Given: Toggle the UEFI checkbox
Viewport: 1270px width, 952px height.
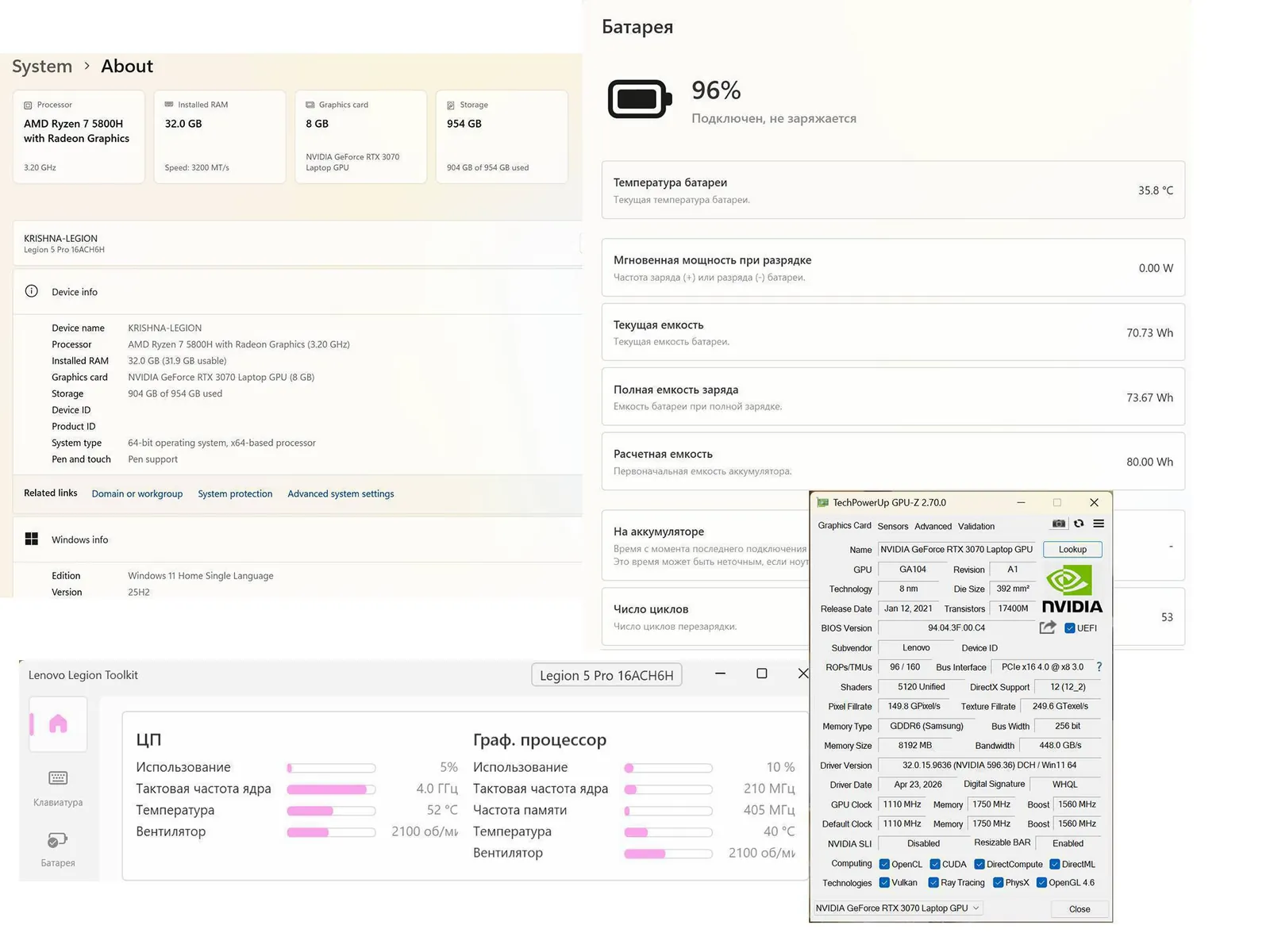Looking at the screenshot, I should pos(1070,628).
